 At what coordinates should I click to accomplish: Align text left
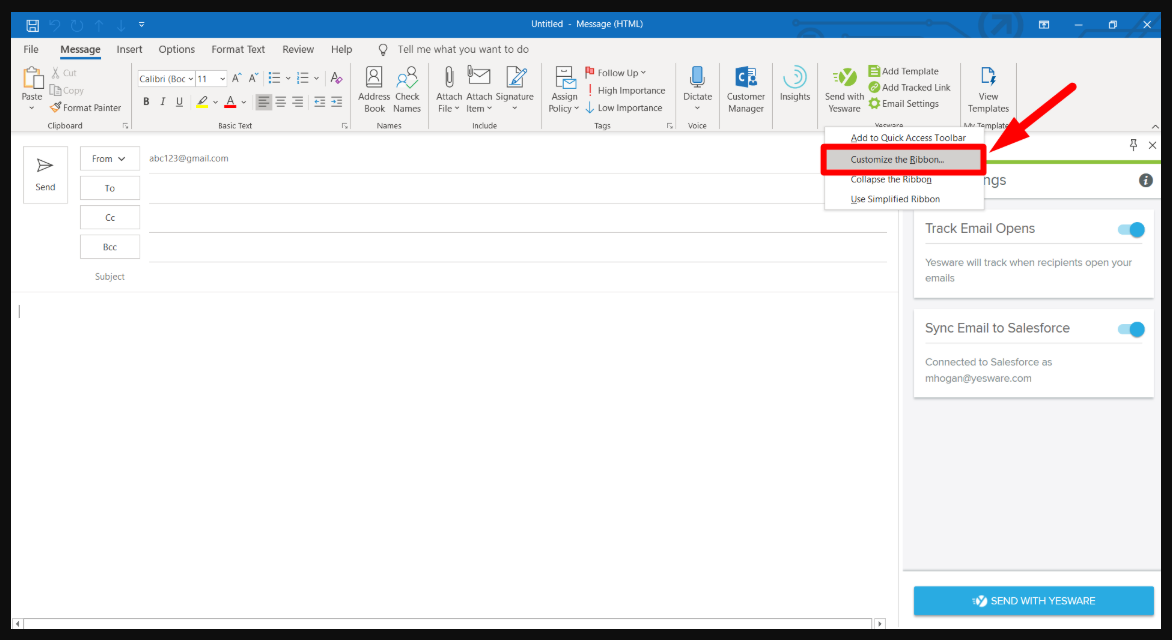click(263, 102)
